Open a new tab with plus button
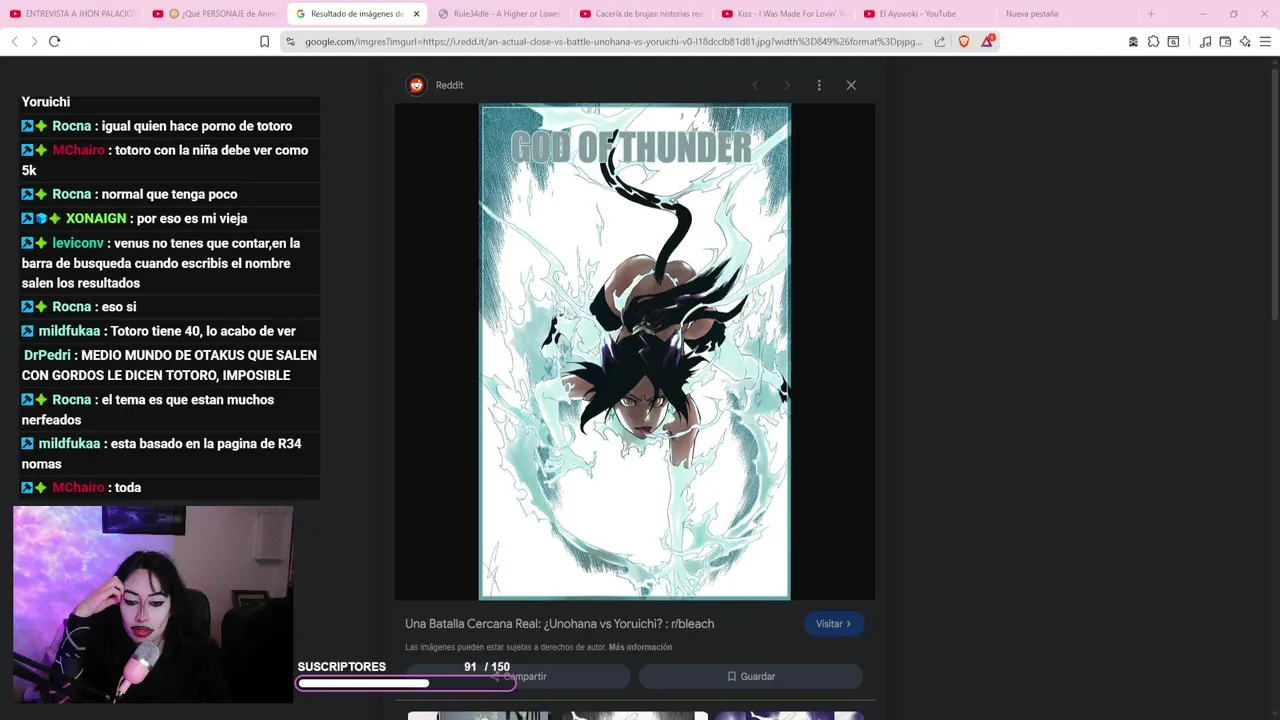This screenshot has width=1280, height=720. 1151,14
